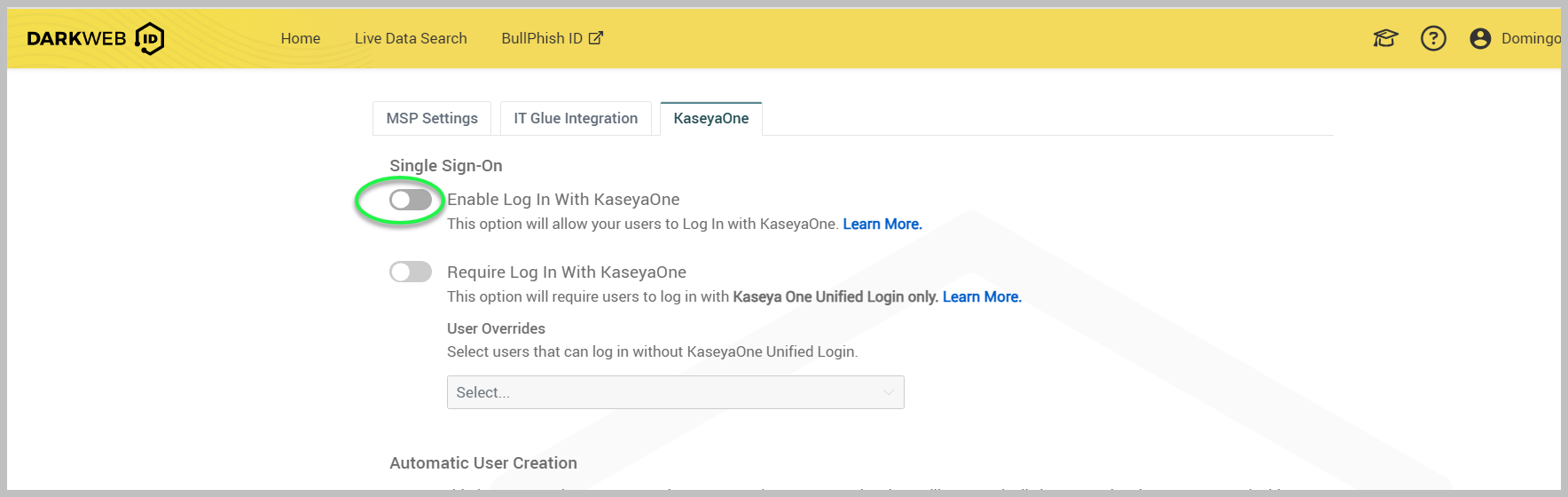Switch to the MSP Settings tab
Image resolution: width=1568 pixels, height=497 pixels.
[x=432, y=118]
